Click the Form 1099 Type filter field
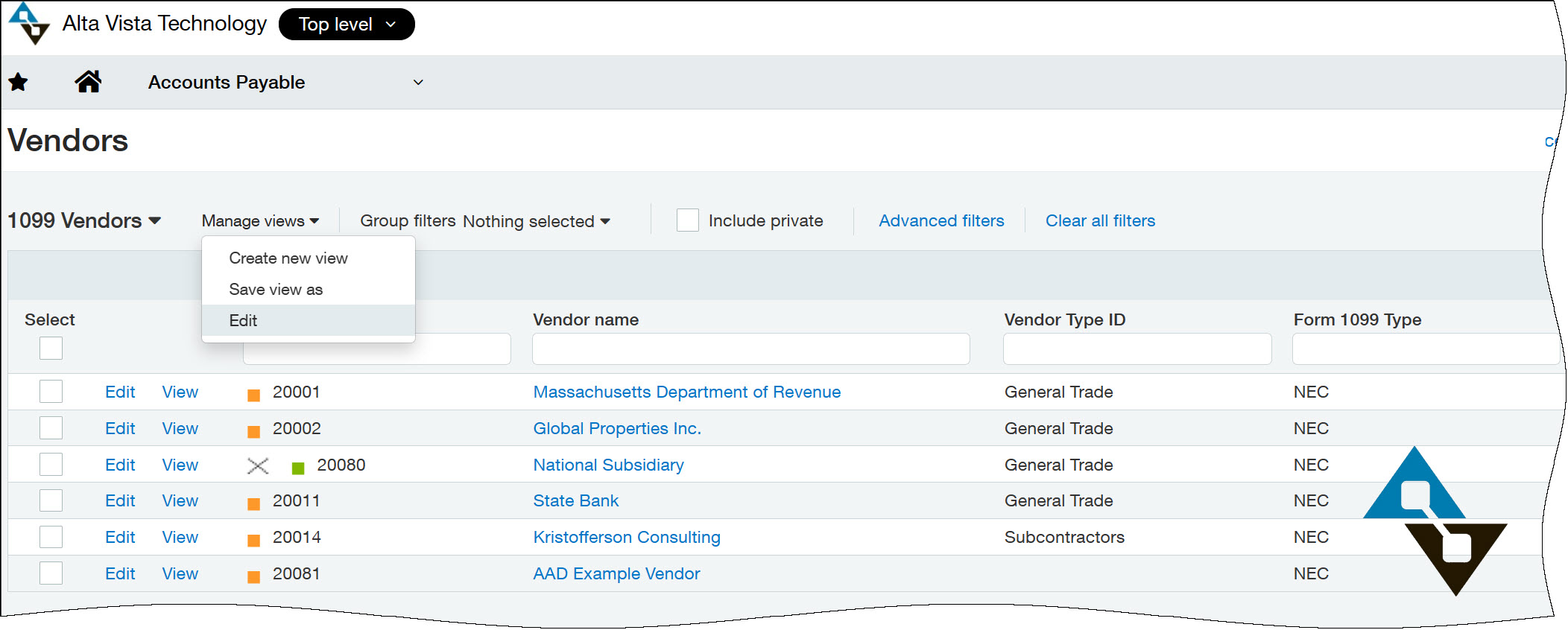The height and width of the screenshot is (630, 1568). (x=1425, y=349)
